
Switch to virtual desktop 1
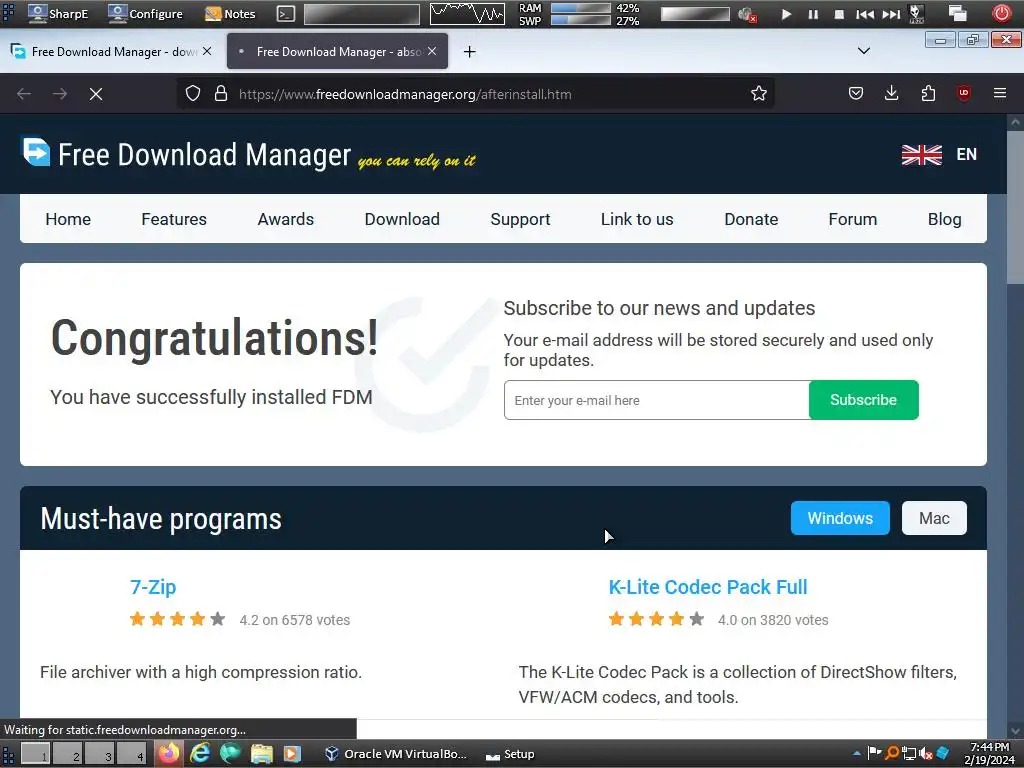click(x=35, y=754)
